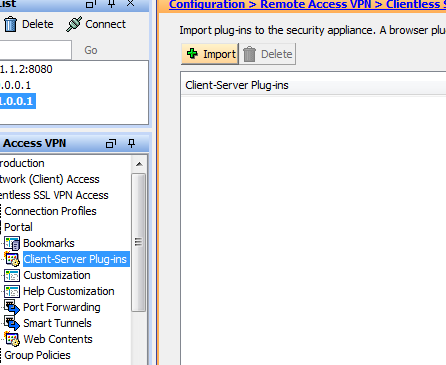Viewport: 446px width, 365px height.
Task: Click the Client-Server Plug-ins tree icon
Action: click(12, 259)
